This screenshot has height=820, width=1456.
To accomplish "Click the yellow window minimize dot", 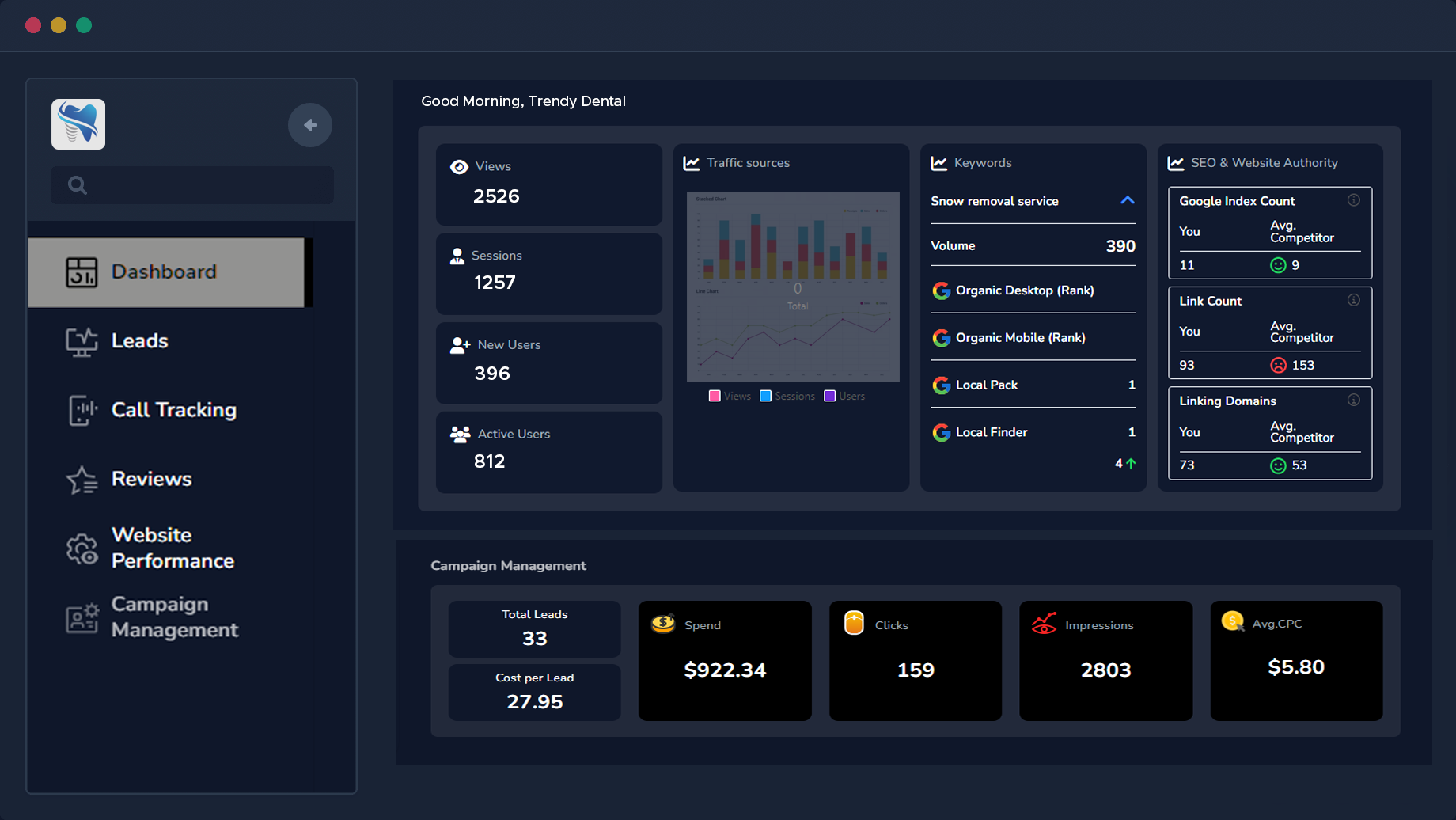I will click(x=59, y=25).
